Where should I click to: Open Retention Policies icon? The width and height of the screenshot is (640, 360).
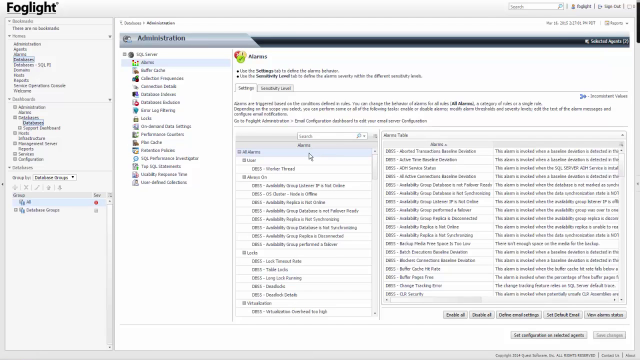point(136,150)
